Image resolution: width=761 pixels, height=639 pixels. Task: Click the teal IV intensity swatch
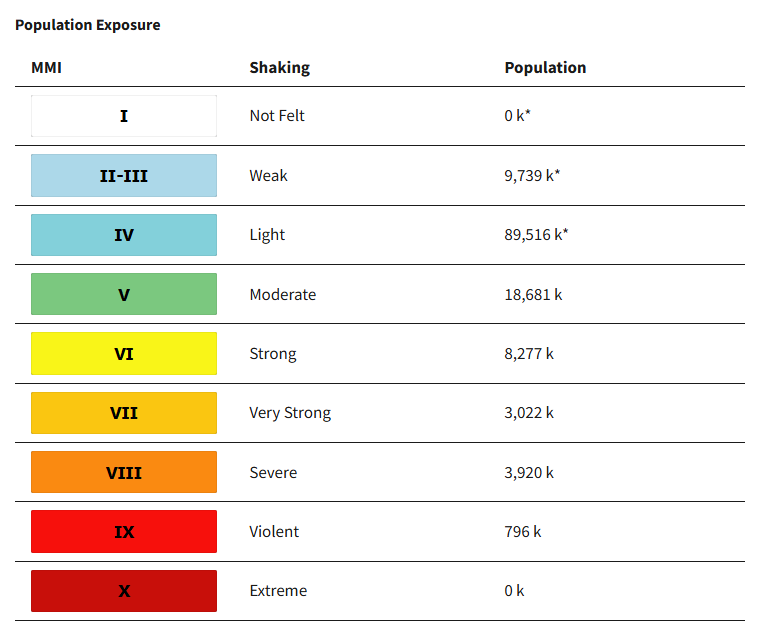pos(124,235)
